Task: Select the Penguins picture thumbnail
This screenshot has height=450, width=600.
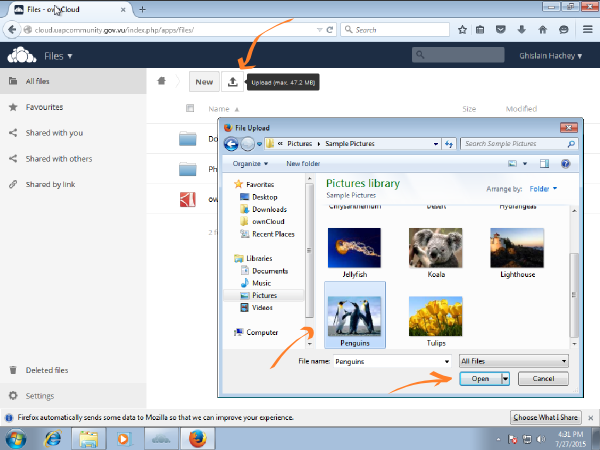Action: click(355, 315)
